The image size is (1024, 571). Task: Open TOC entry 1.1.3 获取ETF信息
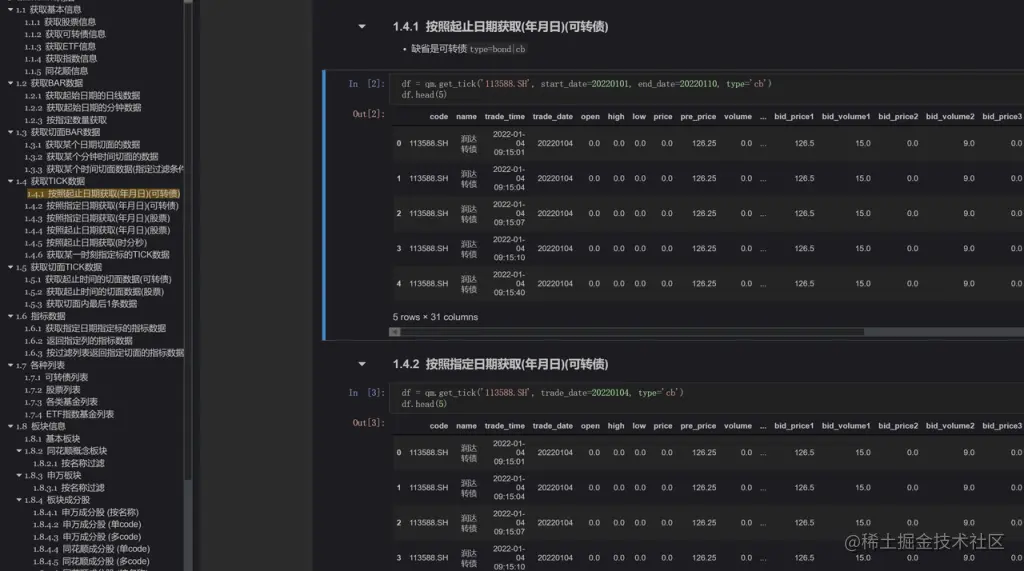[x=60, y=46]
